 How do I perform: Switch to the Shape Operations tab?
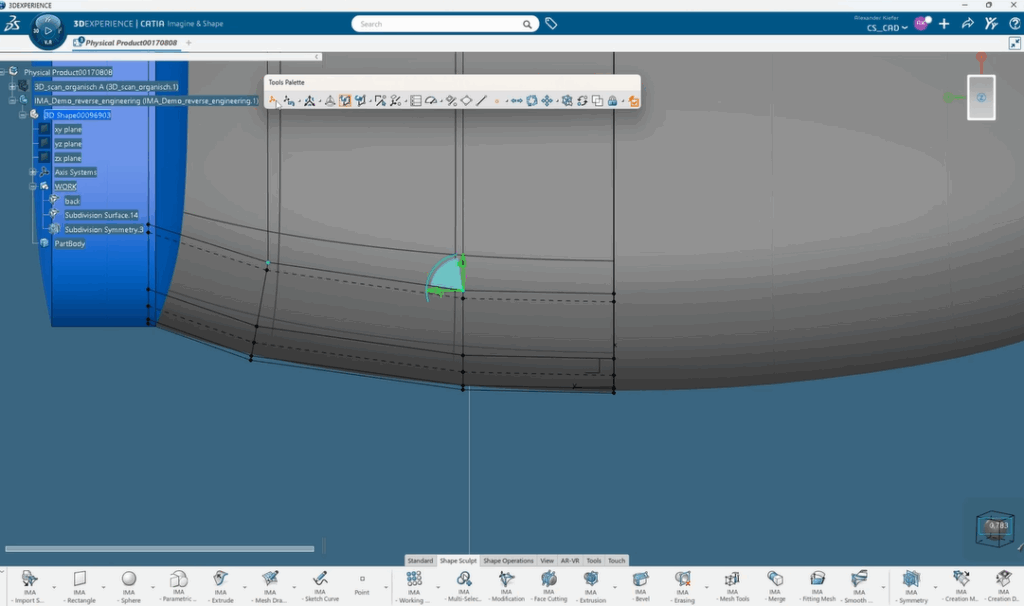[509, 561]
